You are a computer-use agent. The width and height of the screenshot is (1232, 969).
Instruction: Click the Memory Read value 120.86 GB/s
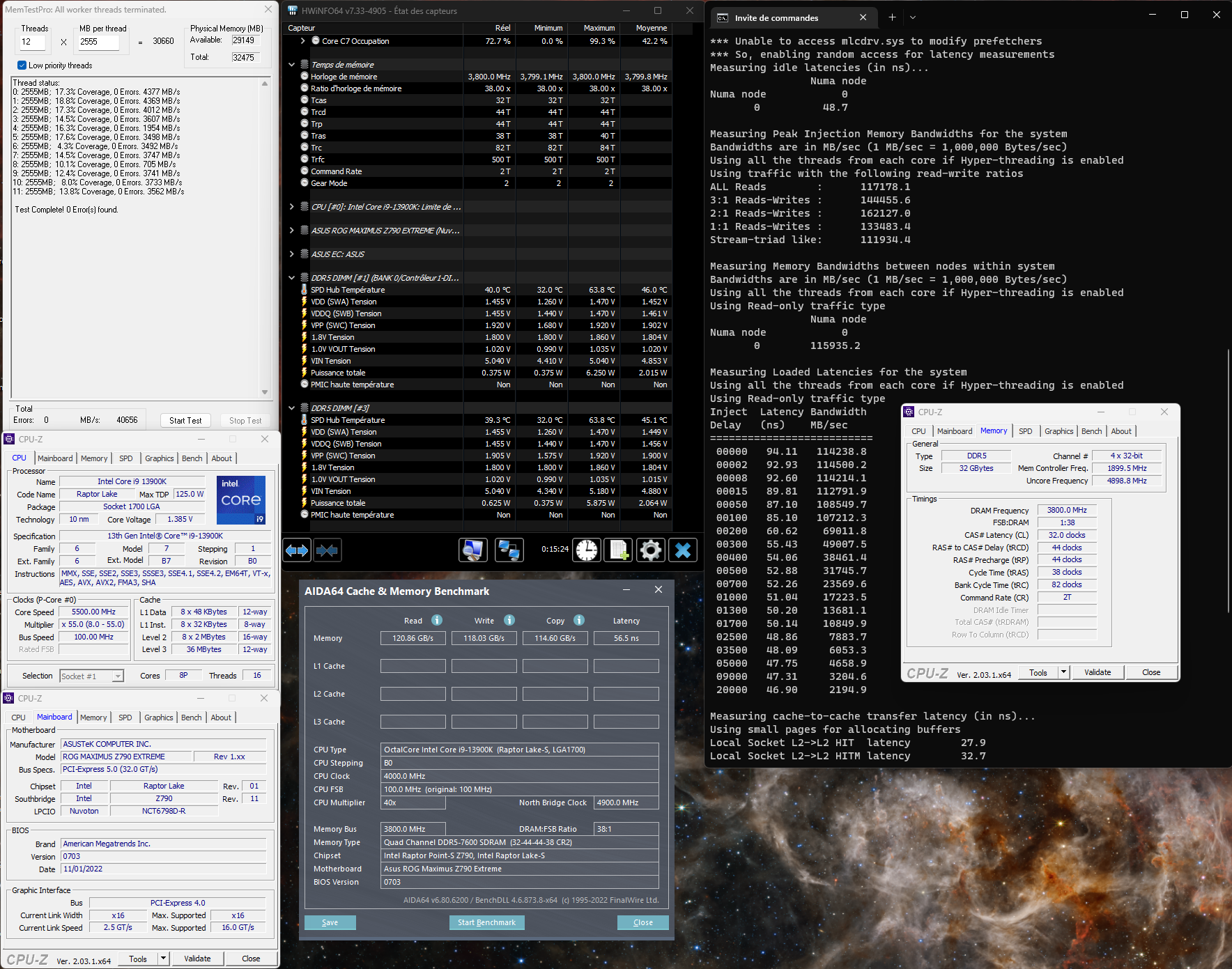tap(413, 638)
